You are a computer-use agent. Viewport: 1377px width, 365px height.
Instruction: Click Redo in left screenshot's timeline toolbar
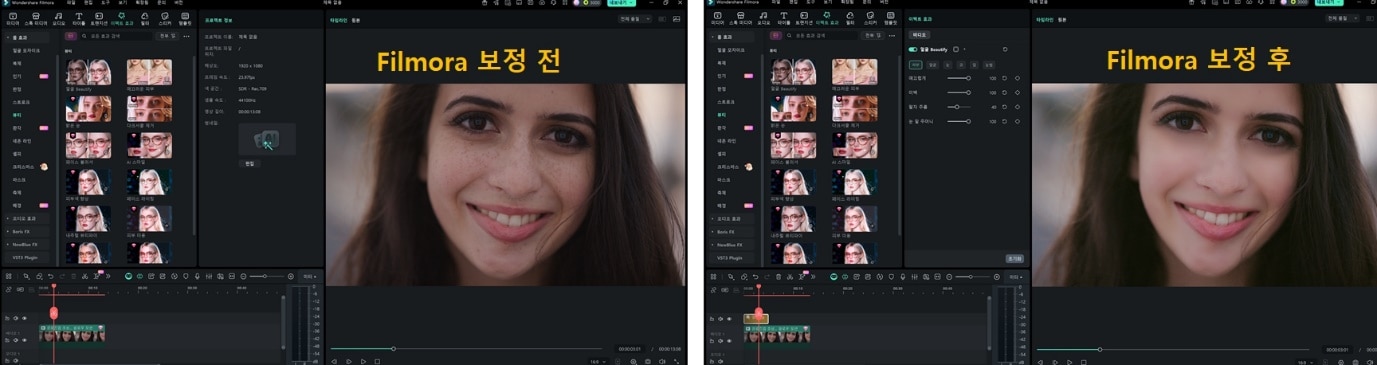pos(62,275)
